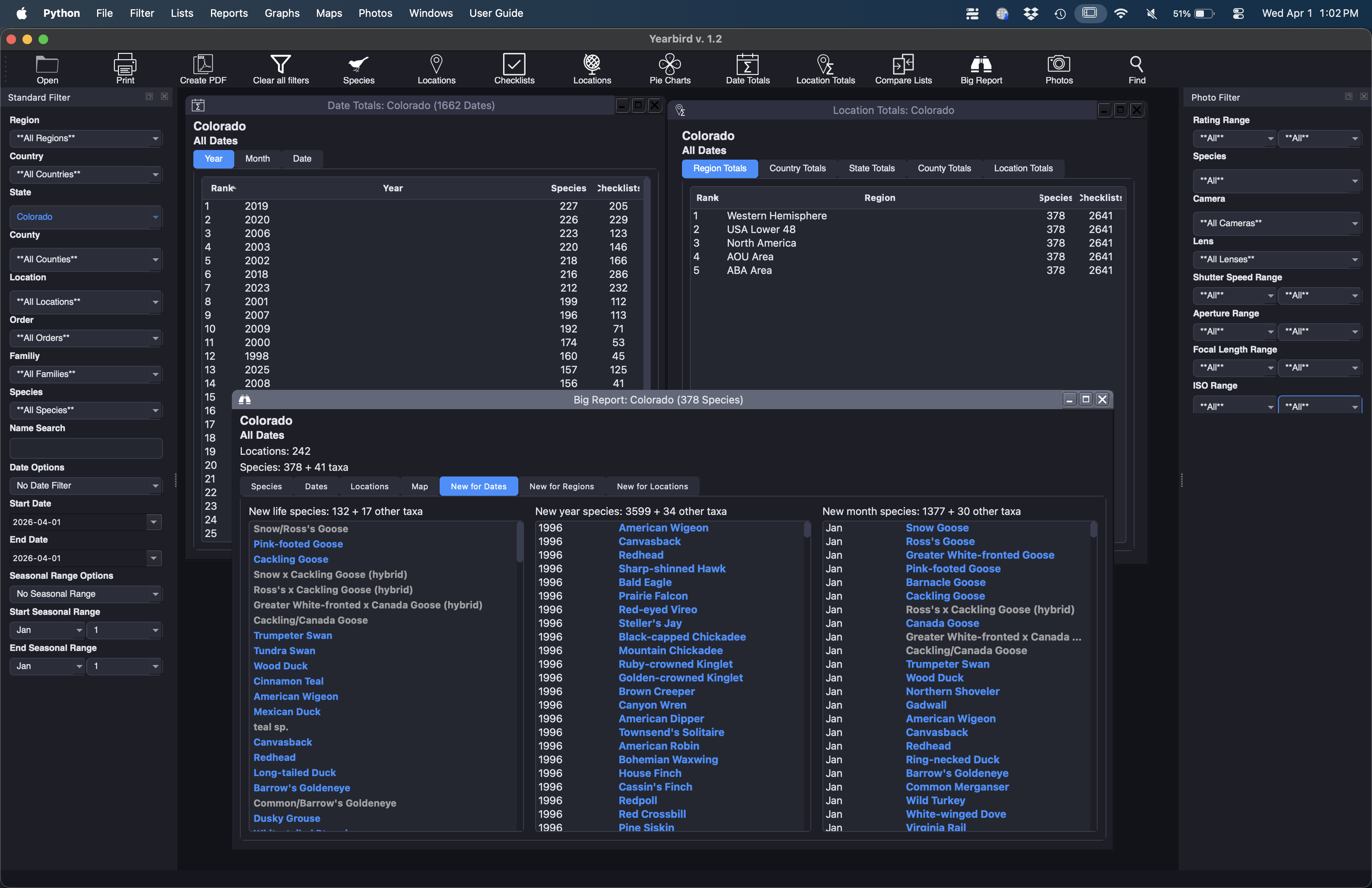This screenshot has width=1372, height=888.
Task: Click the Name Search input field
Action: pyautogui.click(x=86, y=448)
